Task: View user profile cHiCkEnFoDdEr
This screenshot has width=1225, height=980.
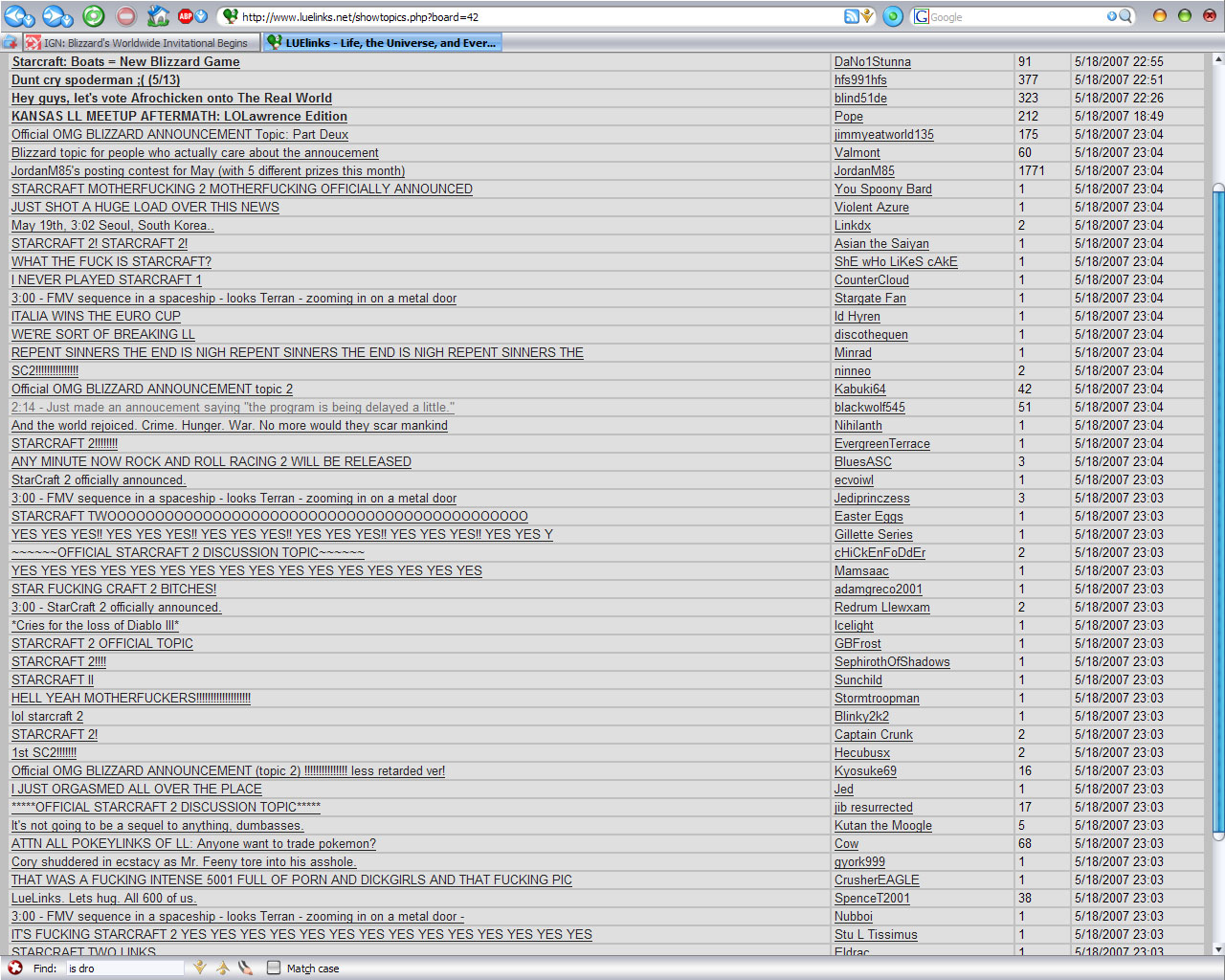Action: point(880,552)
